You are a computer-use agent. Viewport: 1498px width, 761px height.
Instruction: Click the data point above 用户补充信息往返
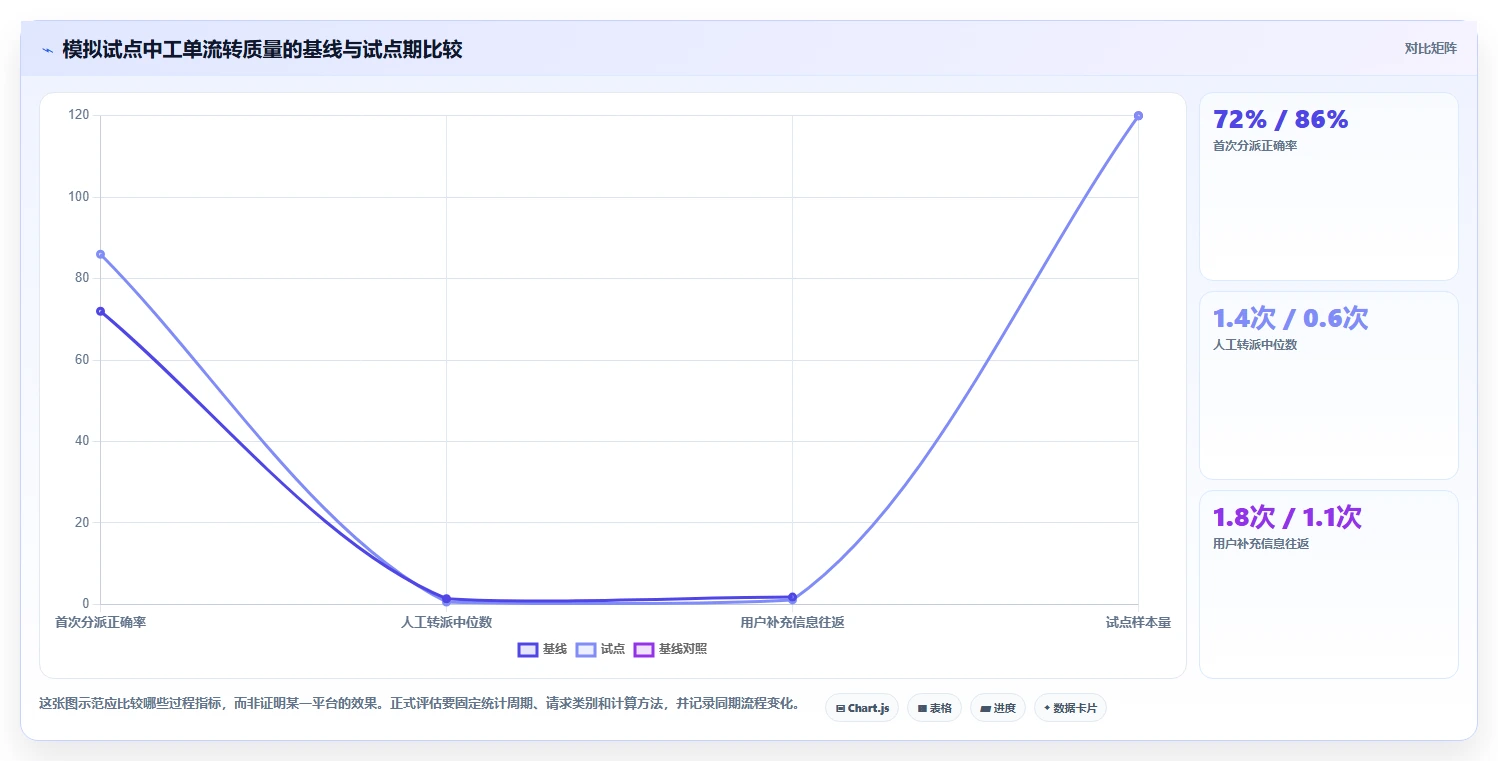[792, 597]
